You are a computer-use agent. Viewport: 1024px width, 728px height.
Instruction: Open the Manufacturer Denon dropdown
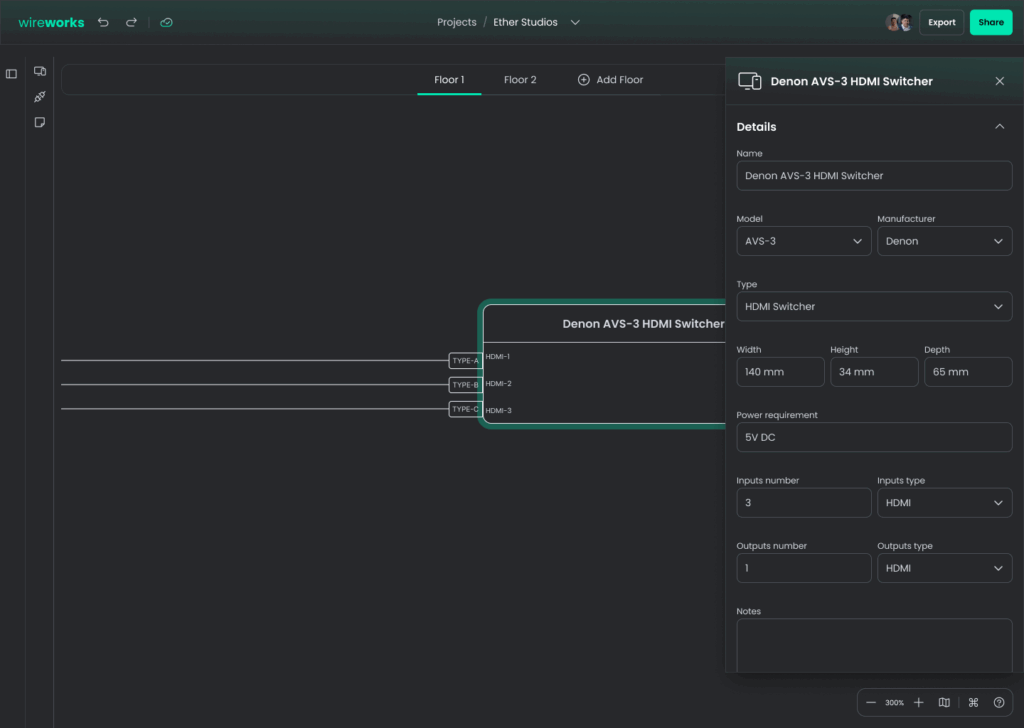coord(944,241)
